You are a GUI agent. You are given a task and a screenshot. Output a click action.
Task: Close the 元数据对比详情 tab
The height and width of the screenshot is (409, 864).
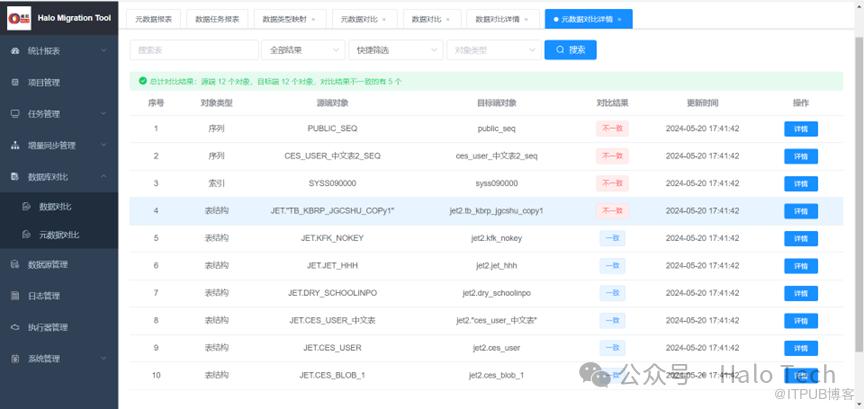(x=620, y=19)
